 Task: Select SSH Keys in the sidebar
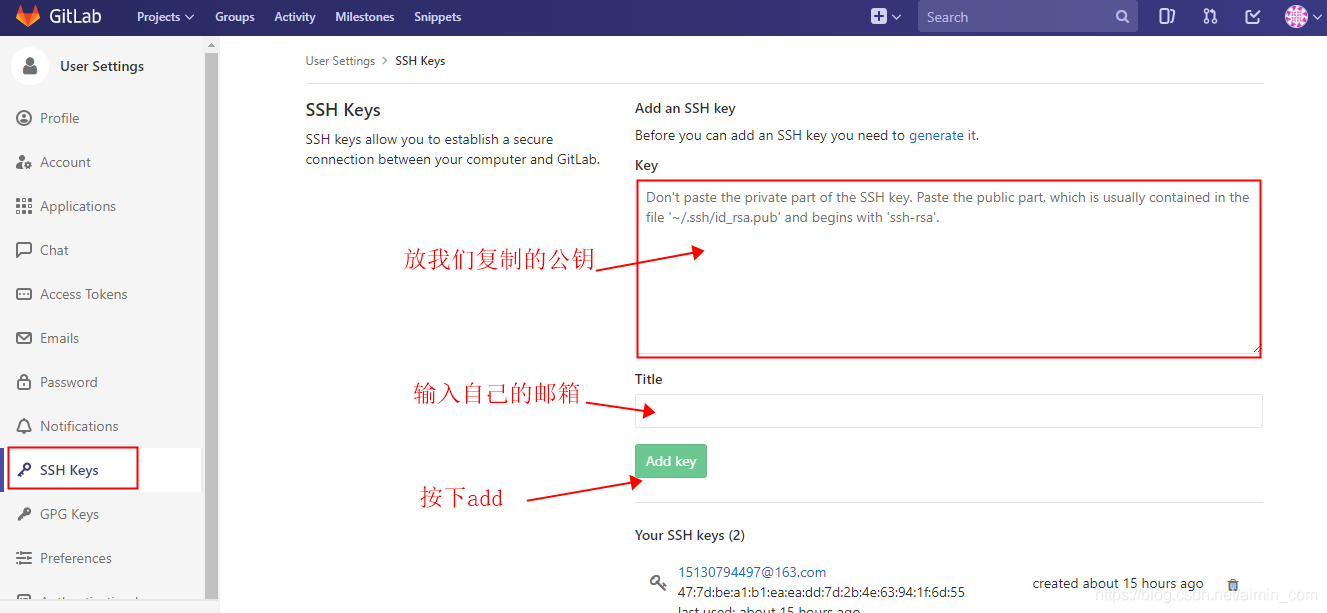69,470
